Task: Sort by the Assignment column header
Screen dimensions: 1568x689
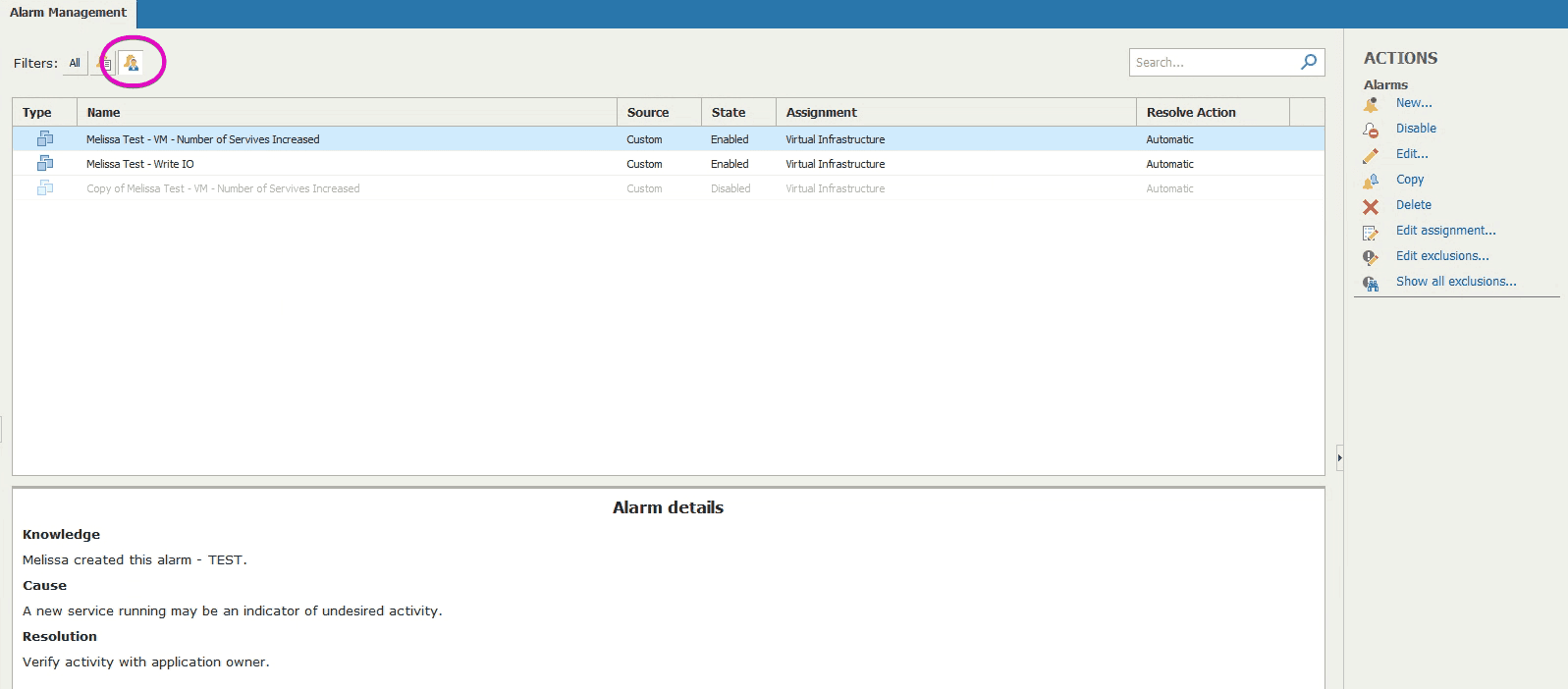Action: tap(955, 112)
